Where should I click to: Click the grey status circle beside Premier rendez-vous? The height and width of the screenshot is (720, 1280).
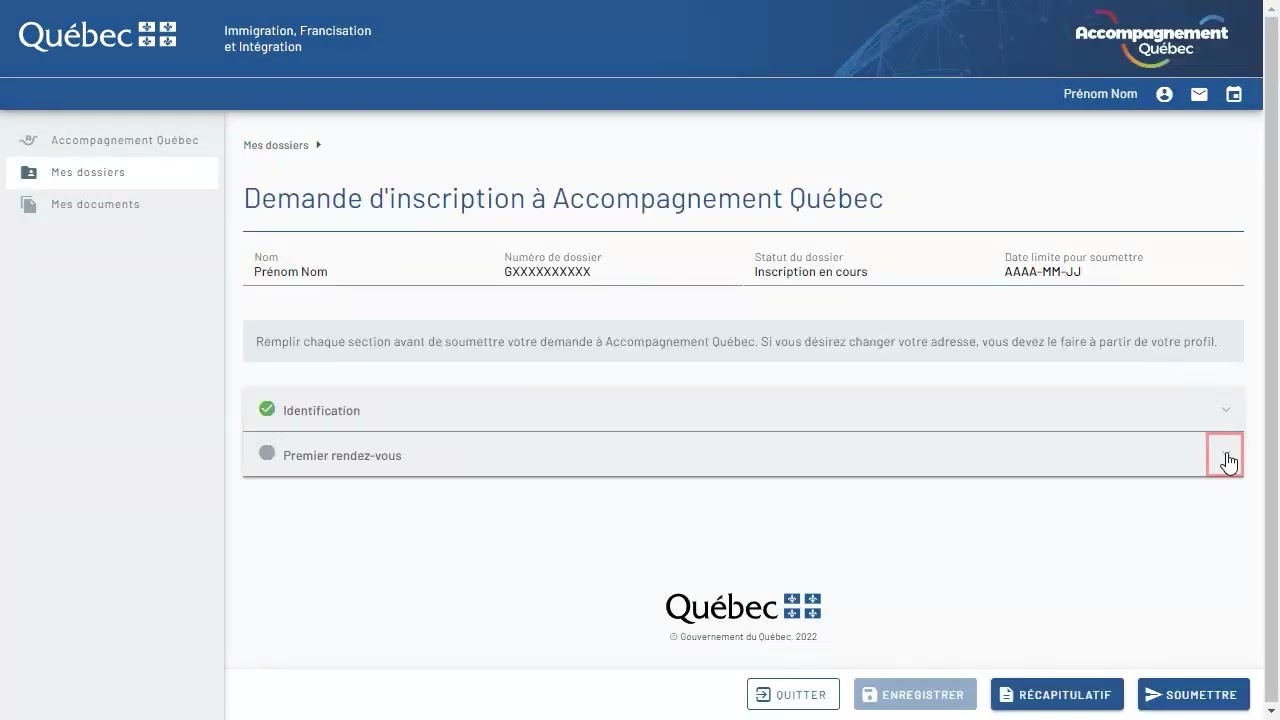(267, 453)
